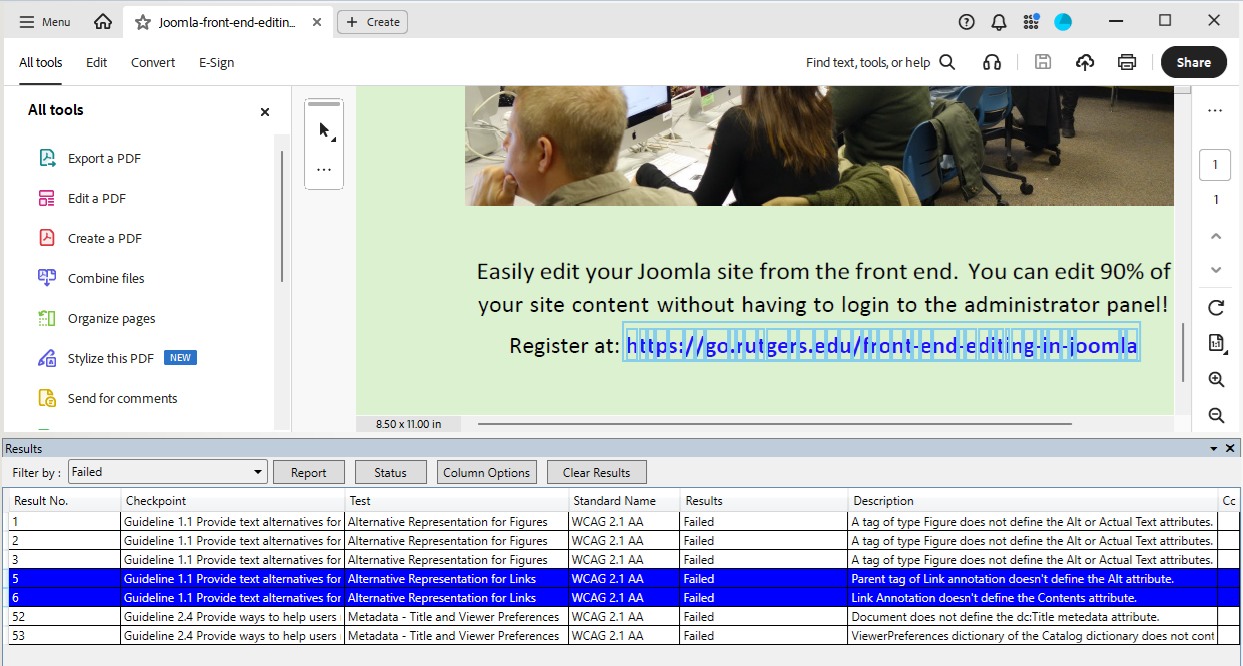Click the Create new tab button
Image resolution: width=1243 pixels, height=666 pixels.
(x=372, y=22)
